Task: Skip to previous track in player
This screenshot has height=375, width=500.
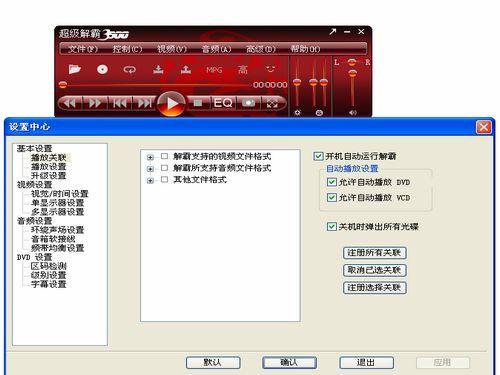Action: pos(120,103)
